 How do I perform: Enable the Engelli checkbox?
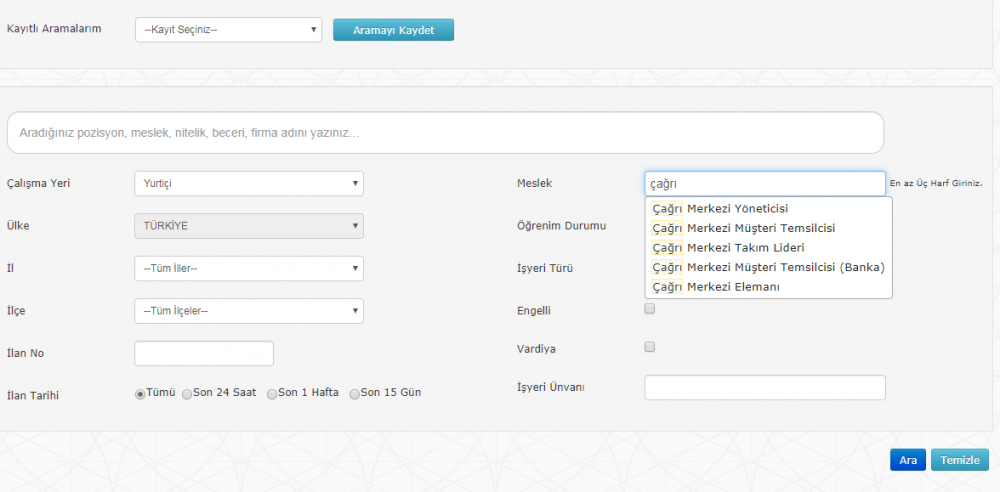point(650,309)
